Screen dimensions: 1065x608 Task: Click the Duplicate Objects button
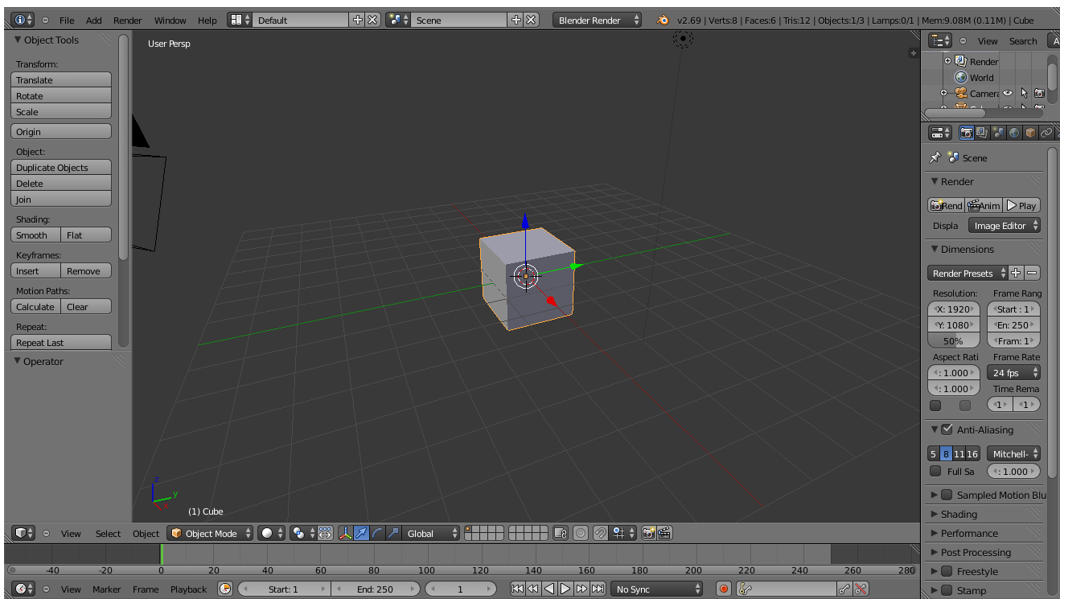tap(61, 168)
